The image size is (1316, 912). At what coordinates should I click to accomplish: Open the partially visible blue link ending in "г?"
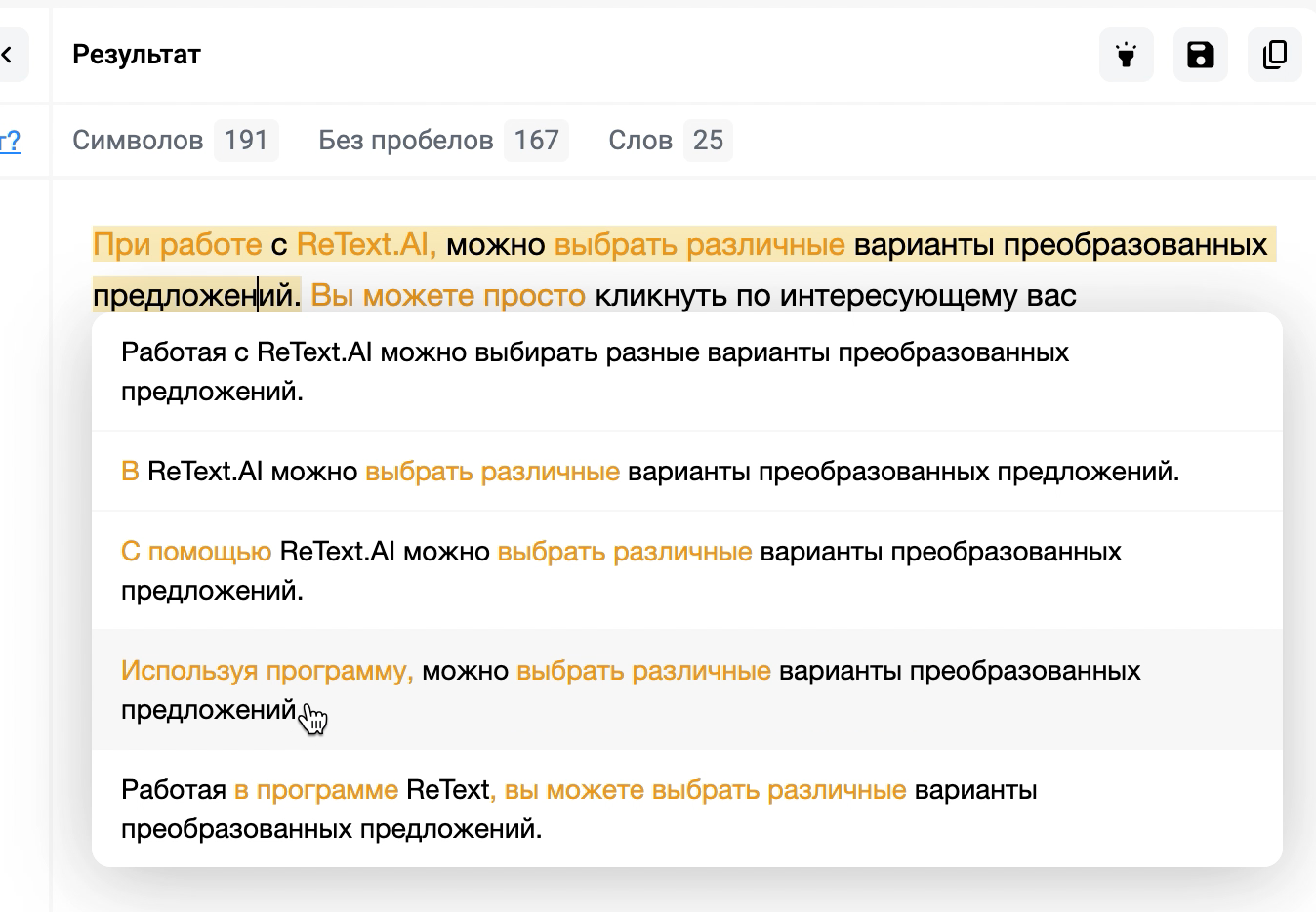click(10, 142)
